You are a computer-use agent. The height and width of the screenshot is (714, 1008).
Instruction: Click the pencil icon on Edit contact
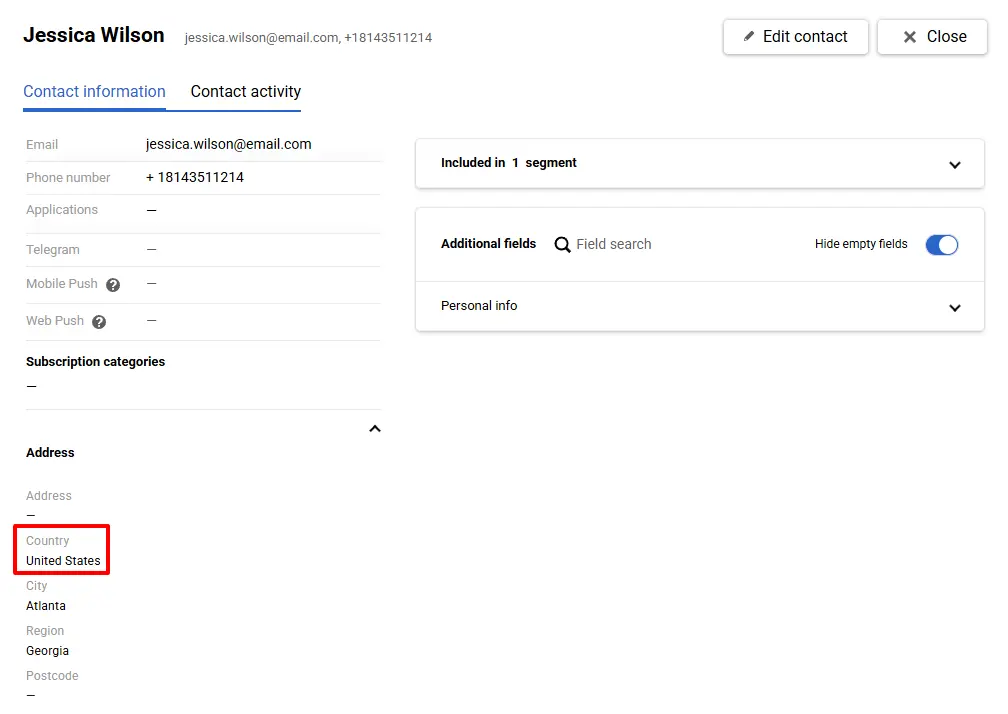[749, 36]
